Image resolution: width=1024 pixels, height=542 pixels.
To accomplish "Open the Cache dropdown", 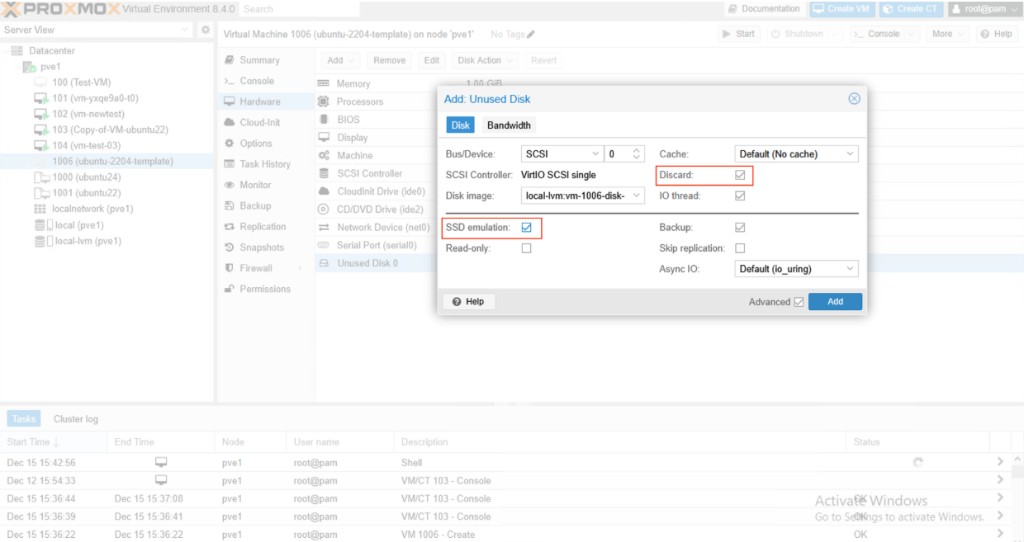I will [x=850, y=154].
